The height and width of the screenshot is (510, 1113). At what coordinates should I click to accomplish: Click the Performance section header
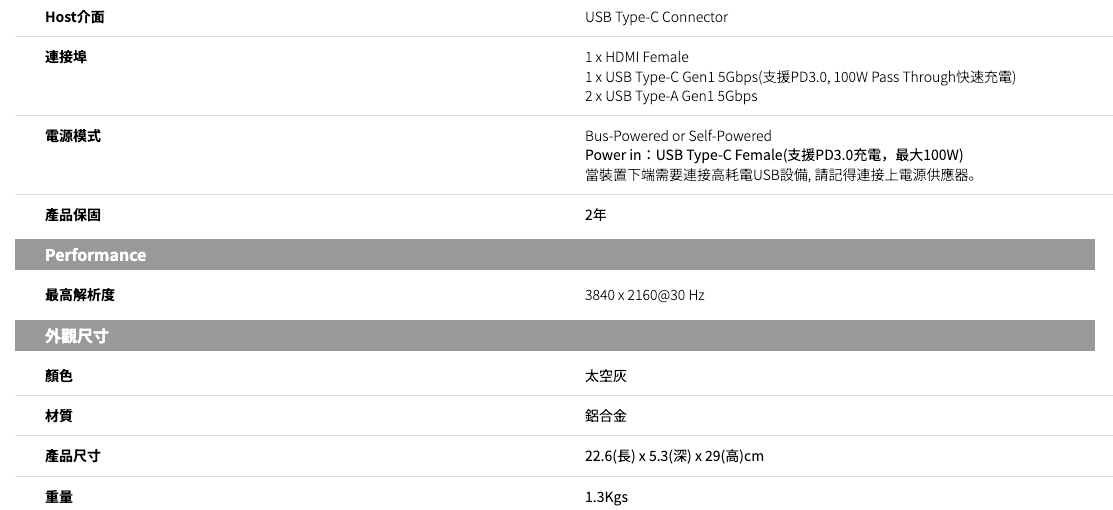tap(95, 255)
